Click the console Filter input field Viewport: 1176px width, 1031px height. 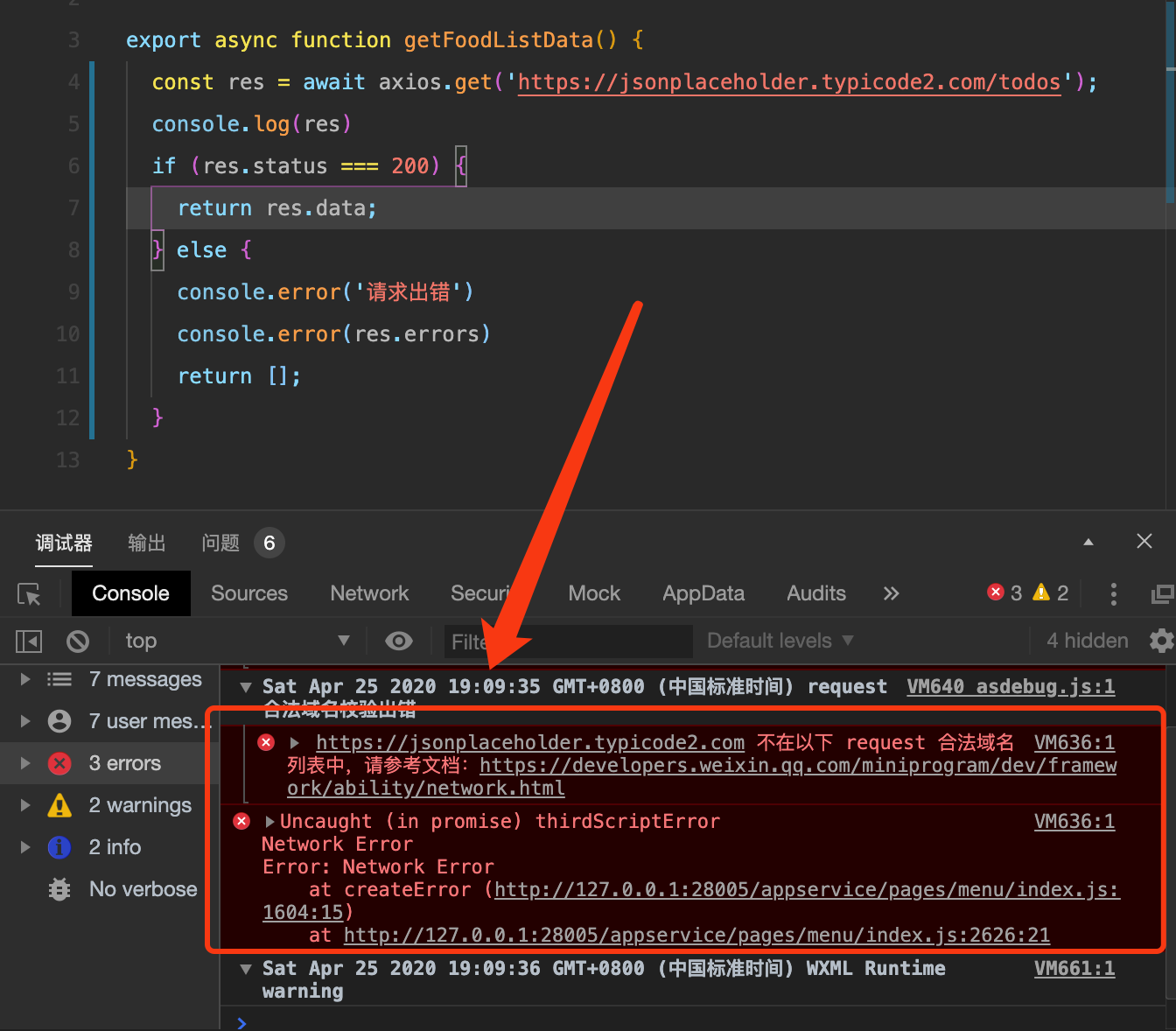569,642
